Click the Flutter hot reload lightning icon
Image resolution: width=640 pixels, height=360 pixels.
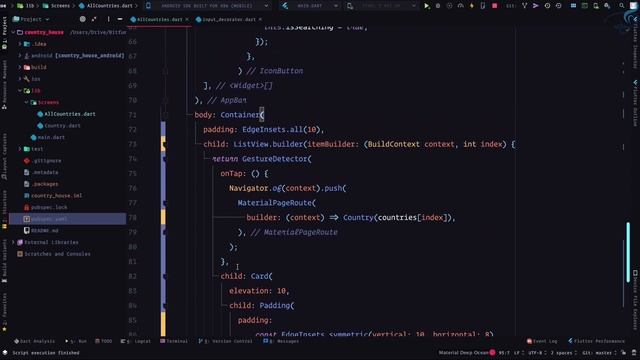click(x=471, y=6)
